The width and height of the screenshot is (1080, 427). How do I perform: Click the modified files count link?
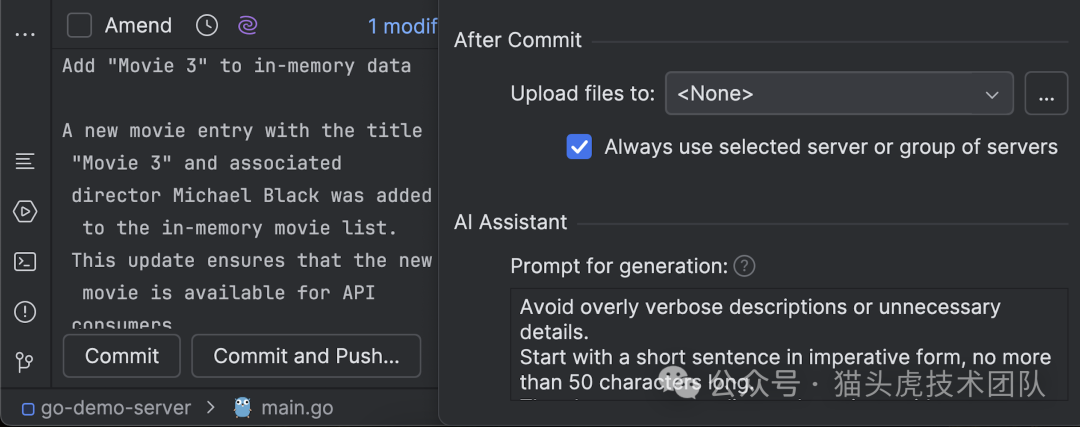(x=402, y=26)
